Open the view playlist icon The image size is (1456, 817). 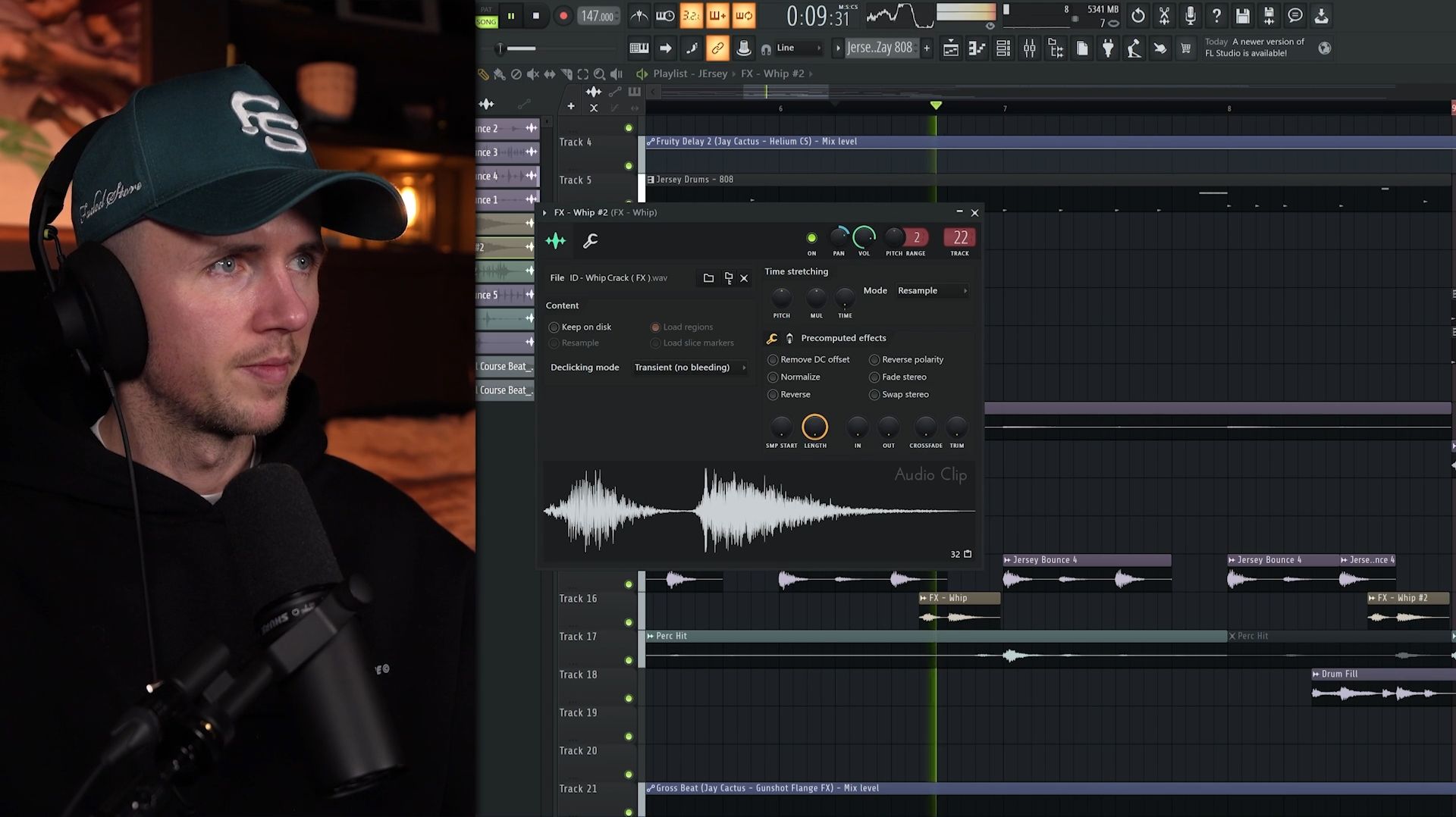(x=951, y=49)
